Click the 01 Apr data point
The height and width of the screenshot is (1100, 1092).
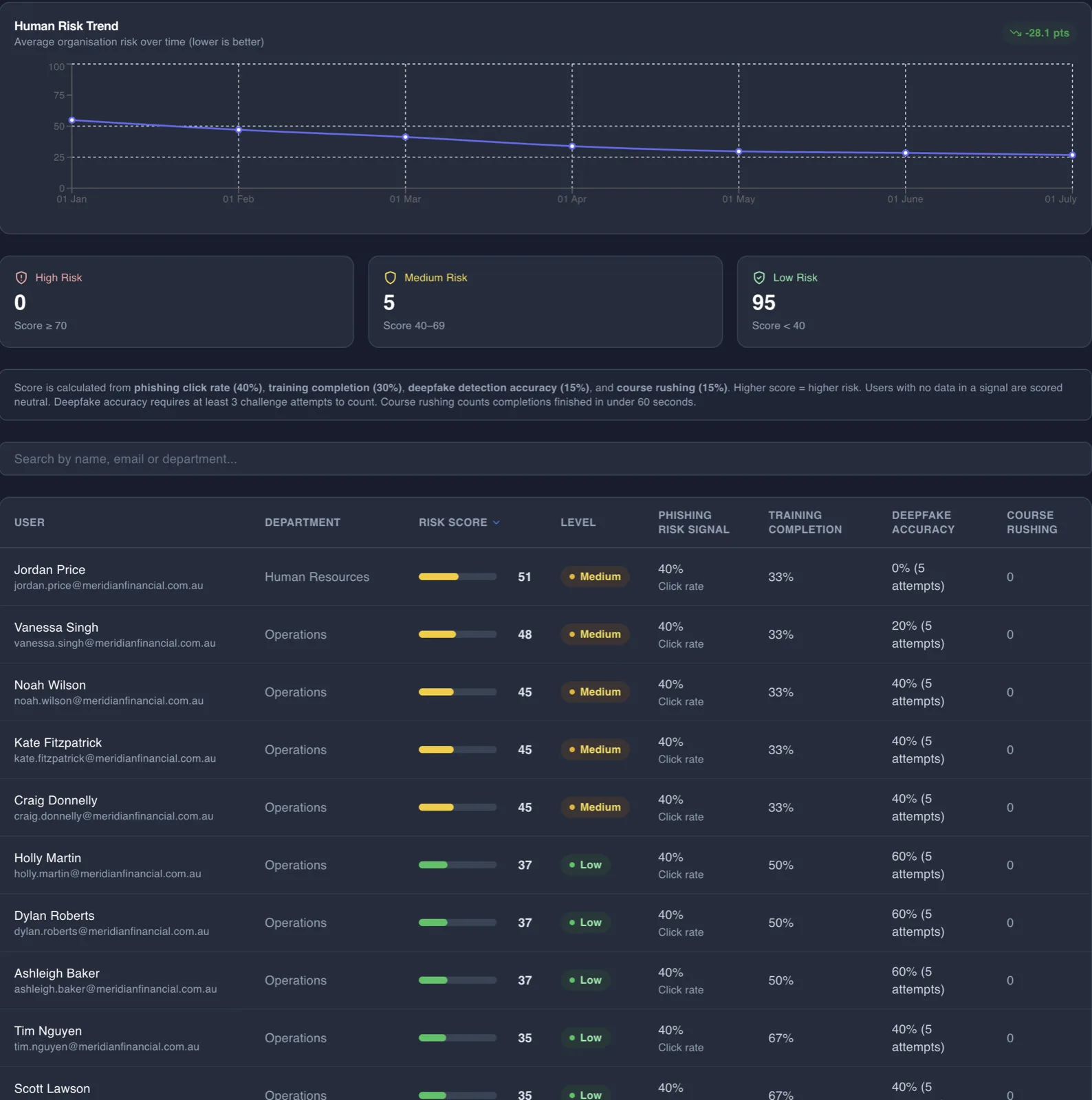(572, 146)
